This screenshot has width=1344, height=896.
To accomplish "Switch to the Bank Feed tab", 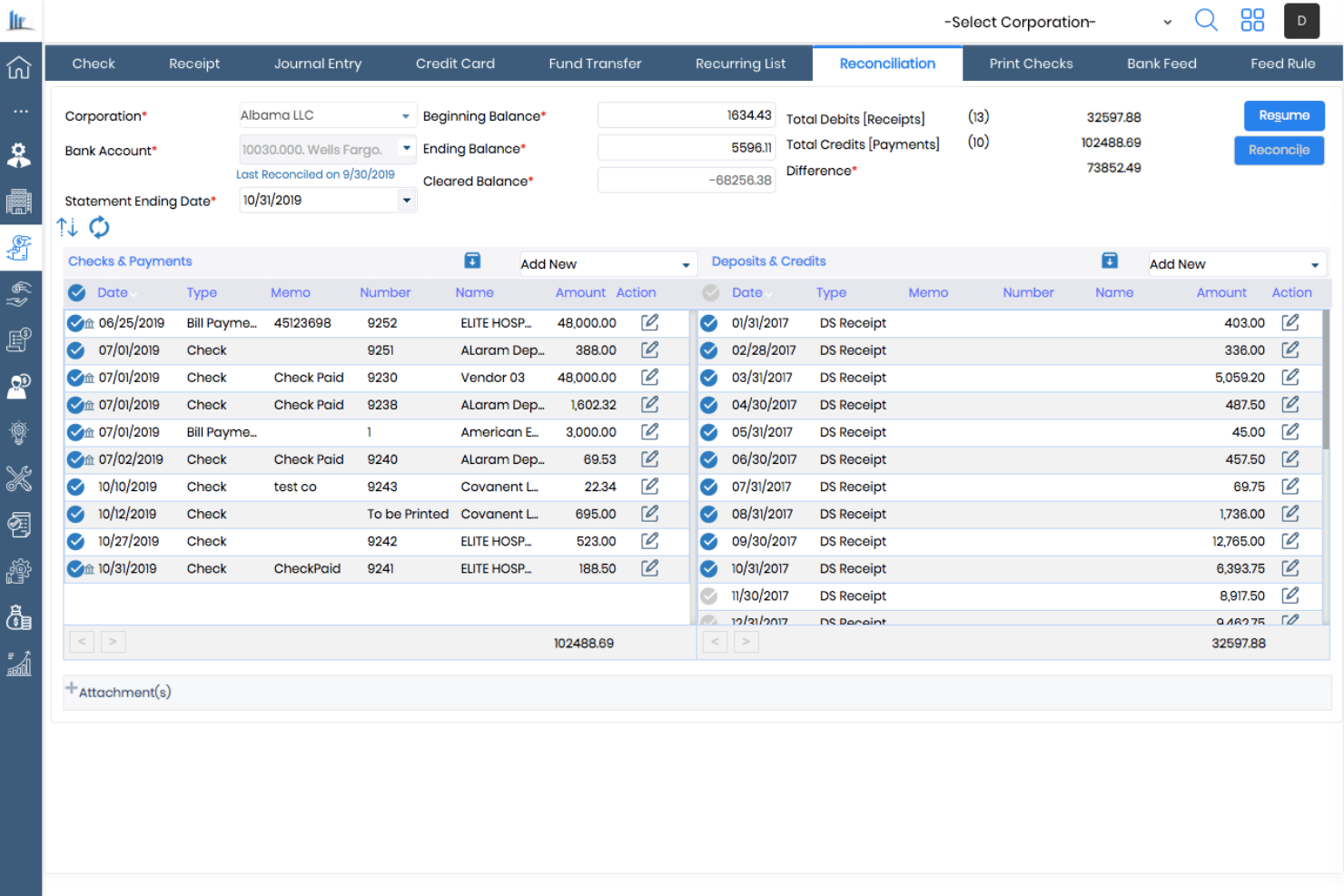I will (1161, 64).
